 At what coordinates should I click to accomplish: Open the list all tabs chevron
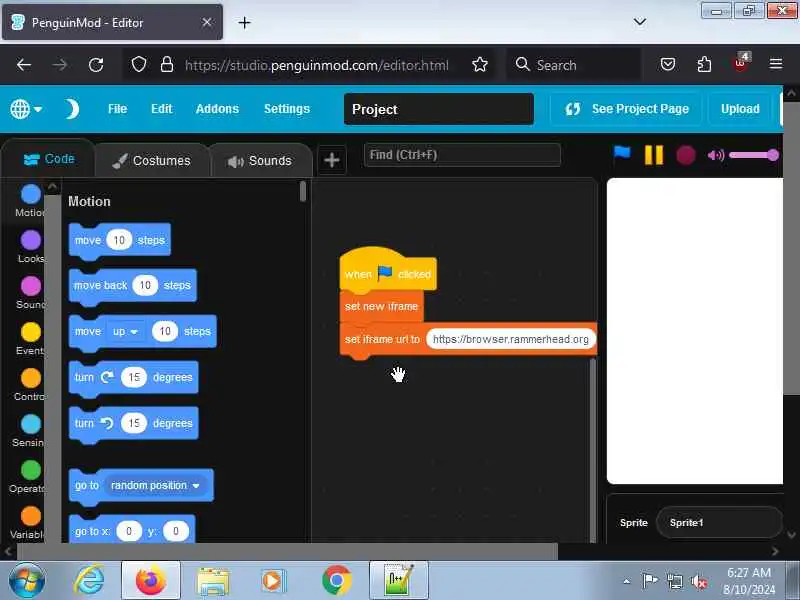point(639,21)
